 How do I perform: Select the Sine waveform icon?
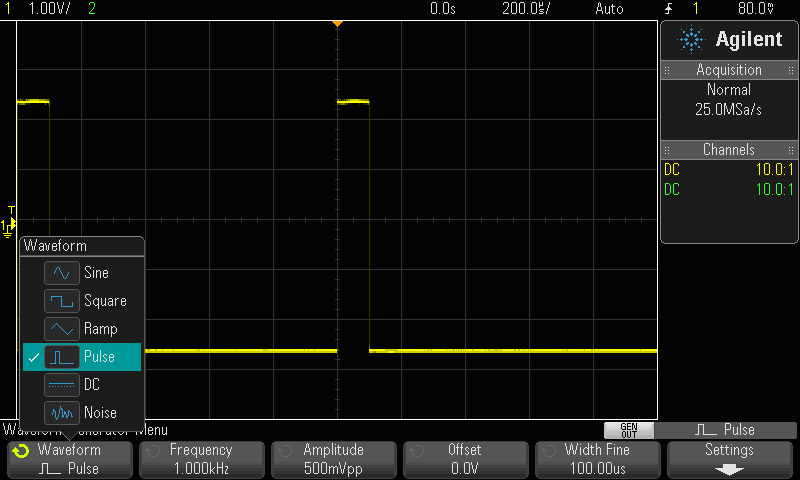click(62, 273)
